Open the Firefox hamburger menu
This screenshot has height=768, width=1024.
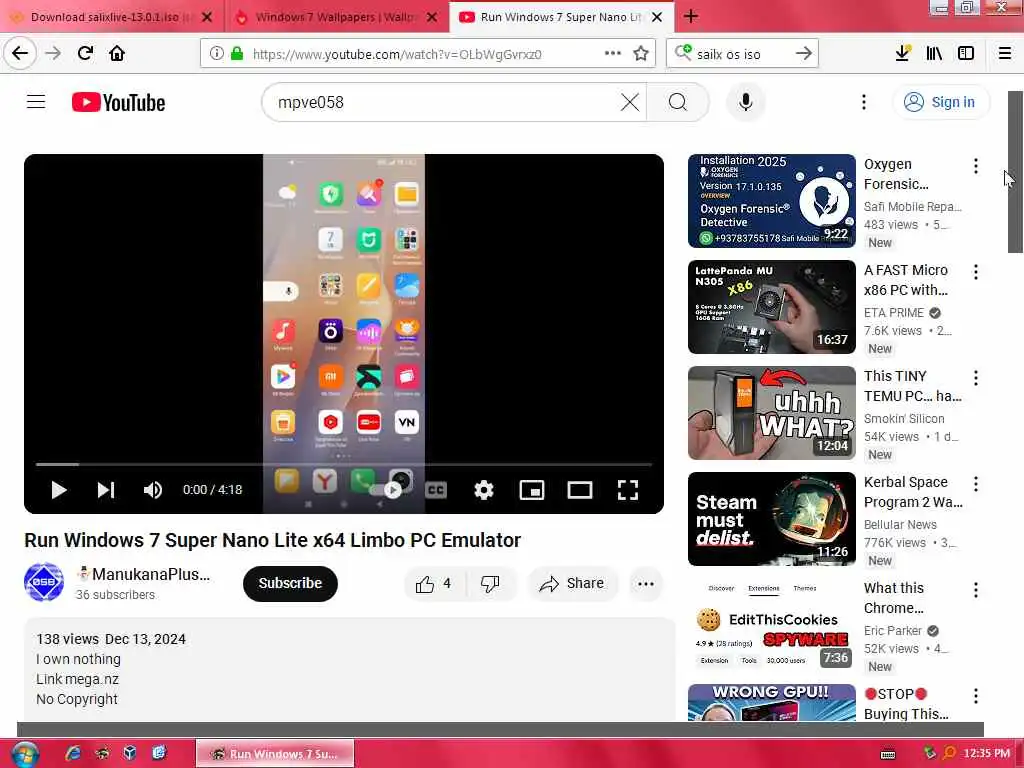click(1005, 54)
